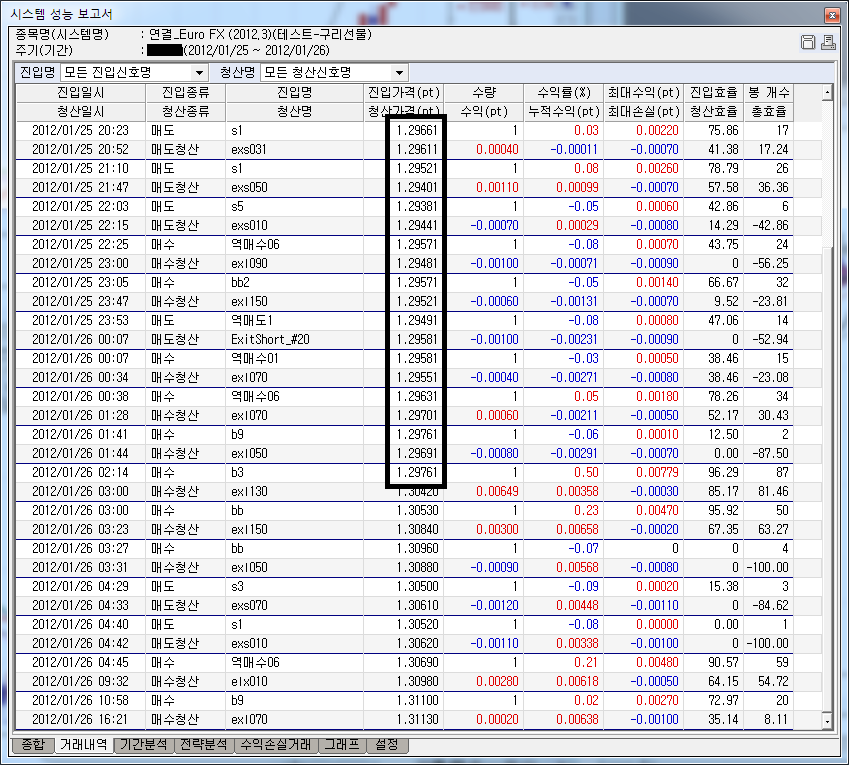The height and width of the screenshot is (765, 849).
Task: Open the 전략분석 tab
Action: pos(203,745)
